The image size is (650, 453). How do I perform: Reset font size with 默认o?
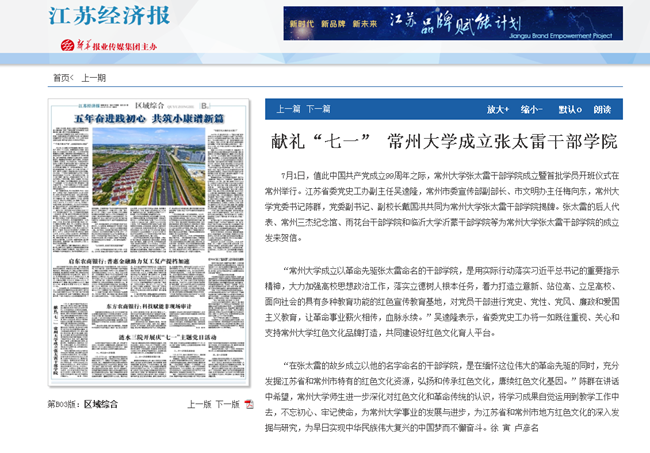tap(569, 109)
